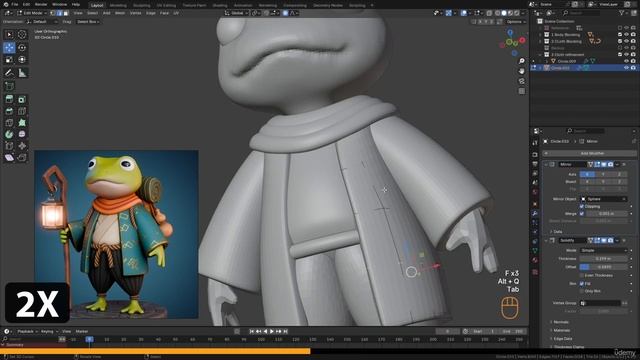This screenshot has width=640, height=360.
Task: Open the timeline Keying button
Action: (x=49, y=331)
